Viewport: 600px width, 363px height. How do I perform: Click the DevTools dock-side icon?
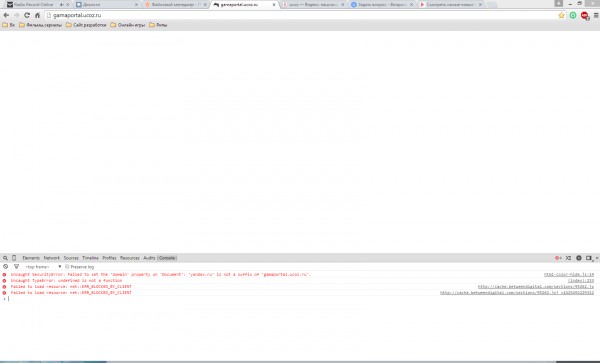(x=589, y=258)
